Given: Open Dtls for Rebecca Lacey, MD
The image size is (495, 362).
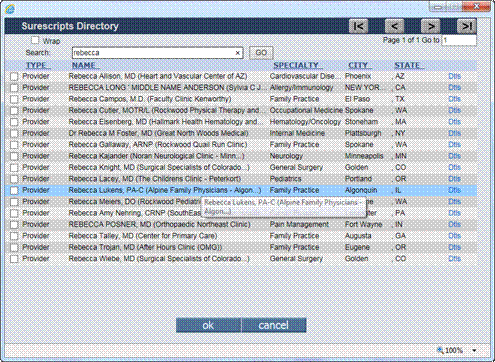Looking at the screenshot, I should pyautogui.click(x=454, y=179).
